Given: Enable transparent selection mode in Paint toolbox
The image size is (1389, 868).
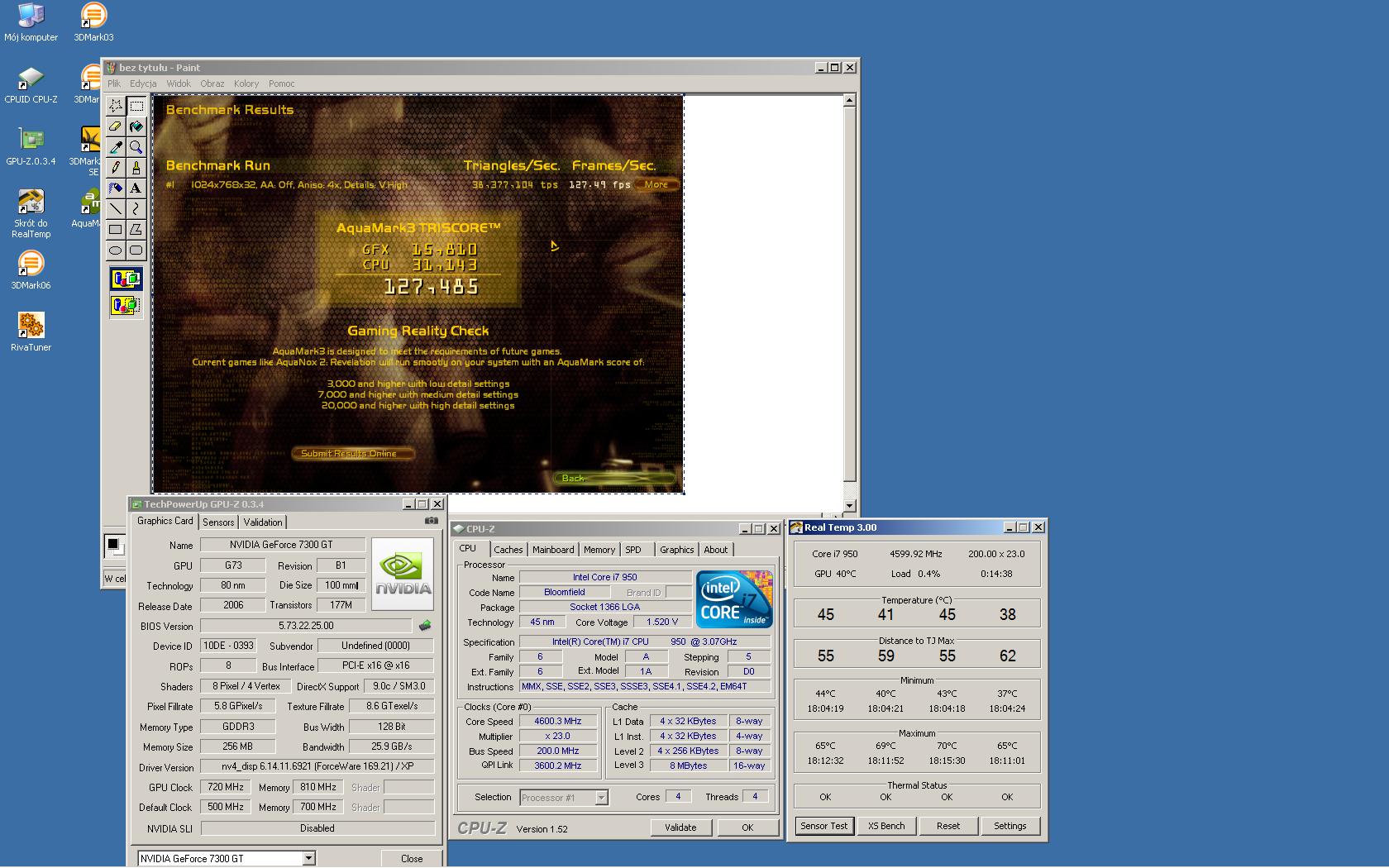Looking at the screenshot, I should point(126,306).
